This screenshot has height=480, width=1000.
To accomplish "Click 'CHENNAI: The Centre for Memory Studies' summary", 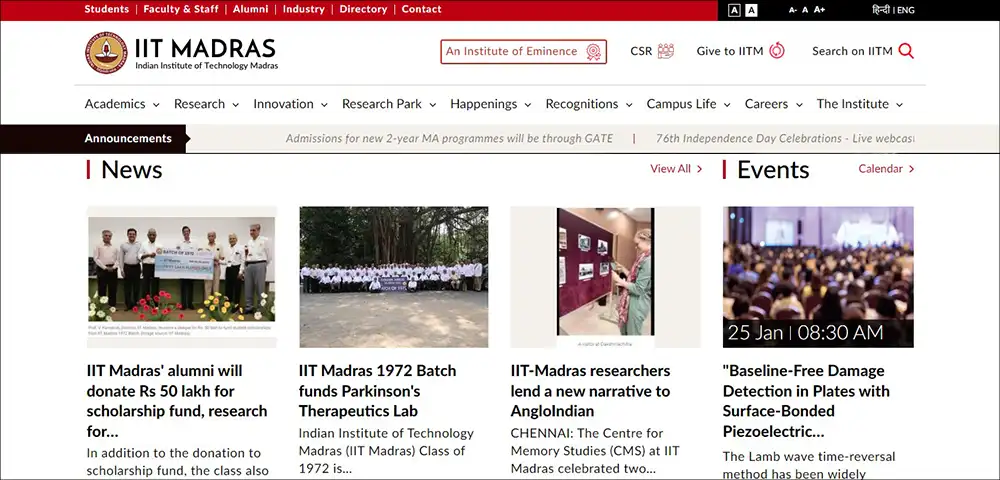I will click(595, 451).
